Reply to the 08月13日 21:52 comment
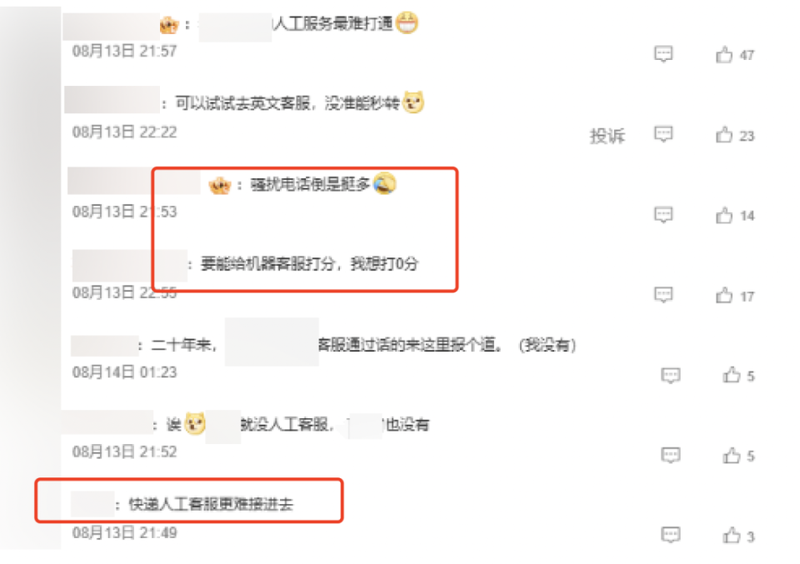The image size is (800, 564). (670, 455)
